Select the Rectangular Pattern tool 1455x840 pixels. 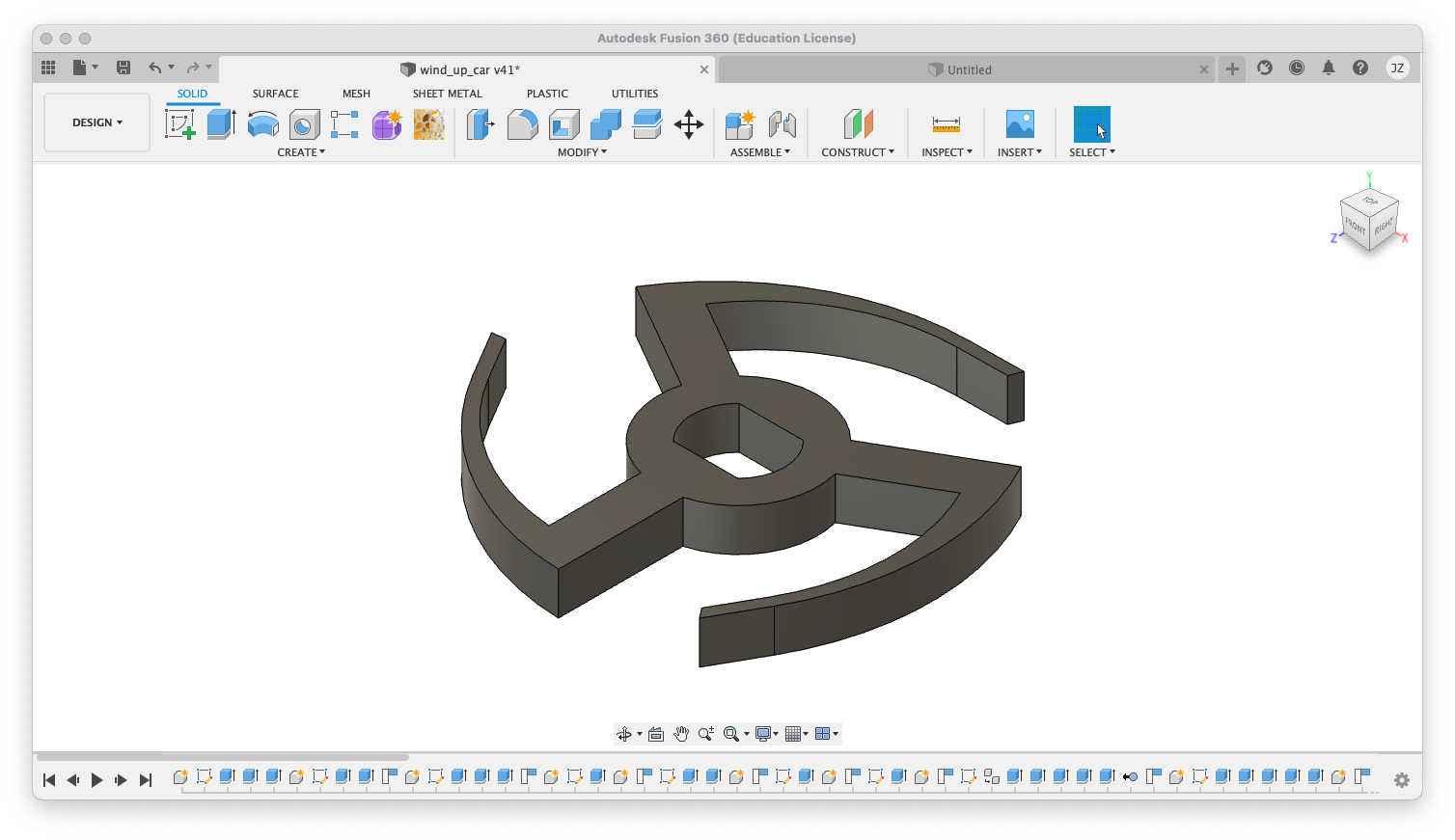[x=344, y=124]
